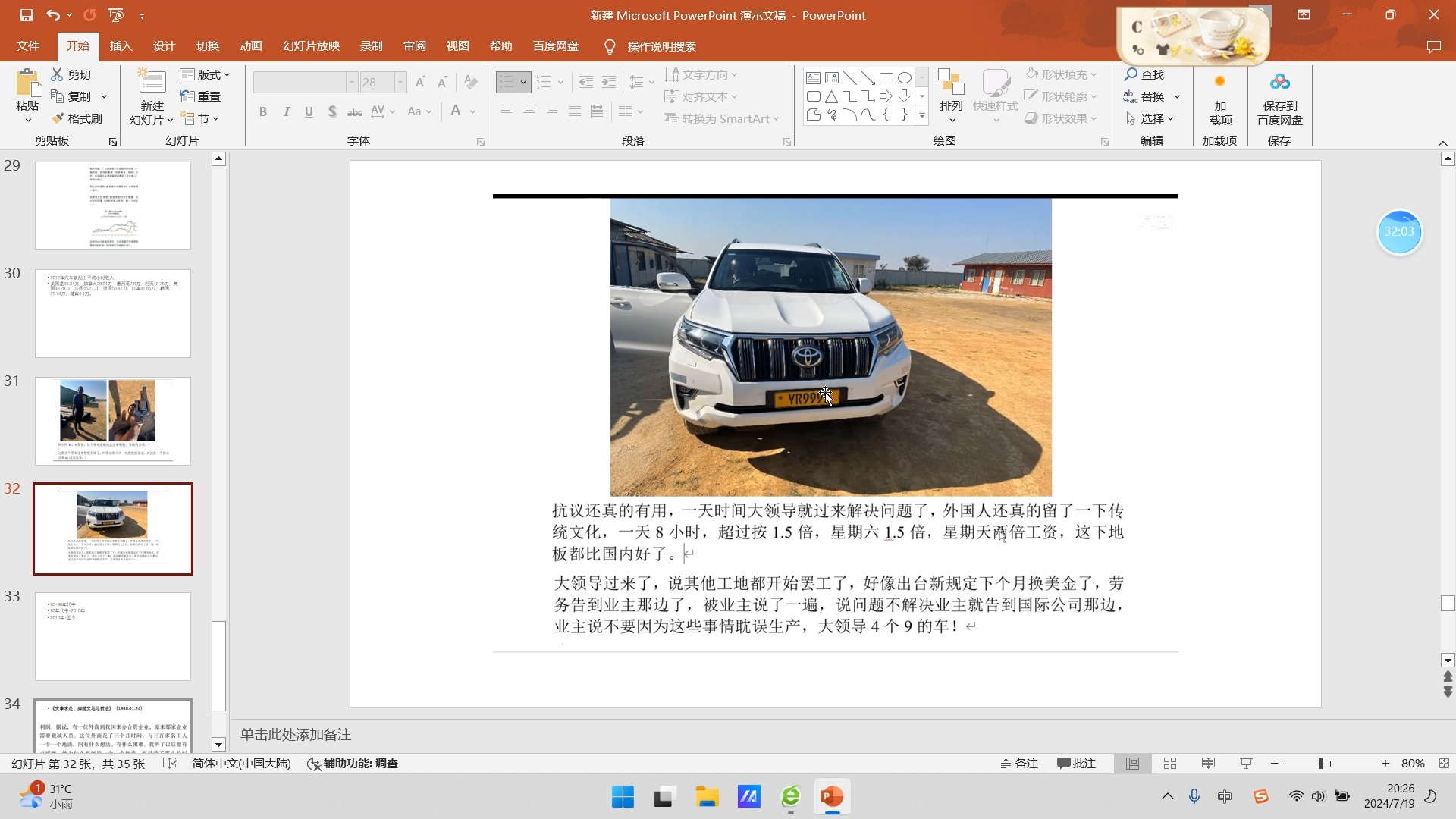Expand the Layout dropdown
Screen dimensions: 1456x819
click(x=206, y=74)
